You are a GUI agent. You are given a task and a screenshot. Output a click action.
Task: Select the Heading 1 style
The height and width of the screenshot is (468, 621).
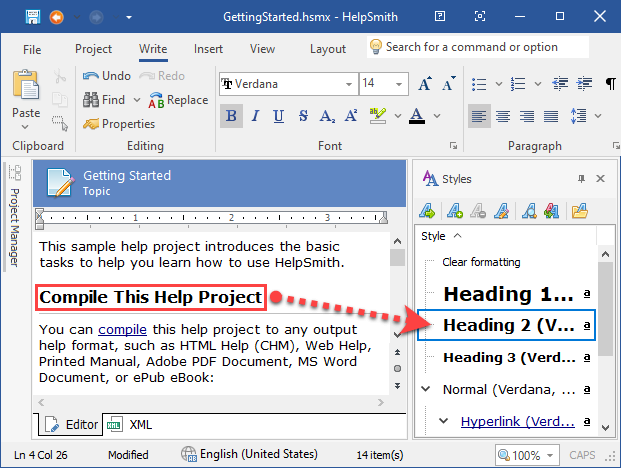508,294
